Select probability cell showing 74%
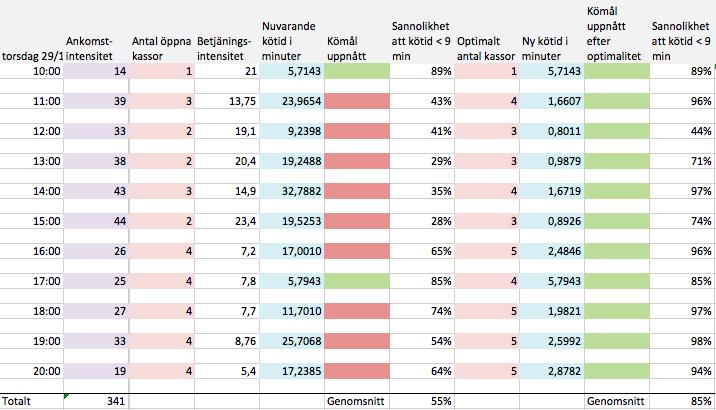 [x=422, y=311]
